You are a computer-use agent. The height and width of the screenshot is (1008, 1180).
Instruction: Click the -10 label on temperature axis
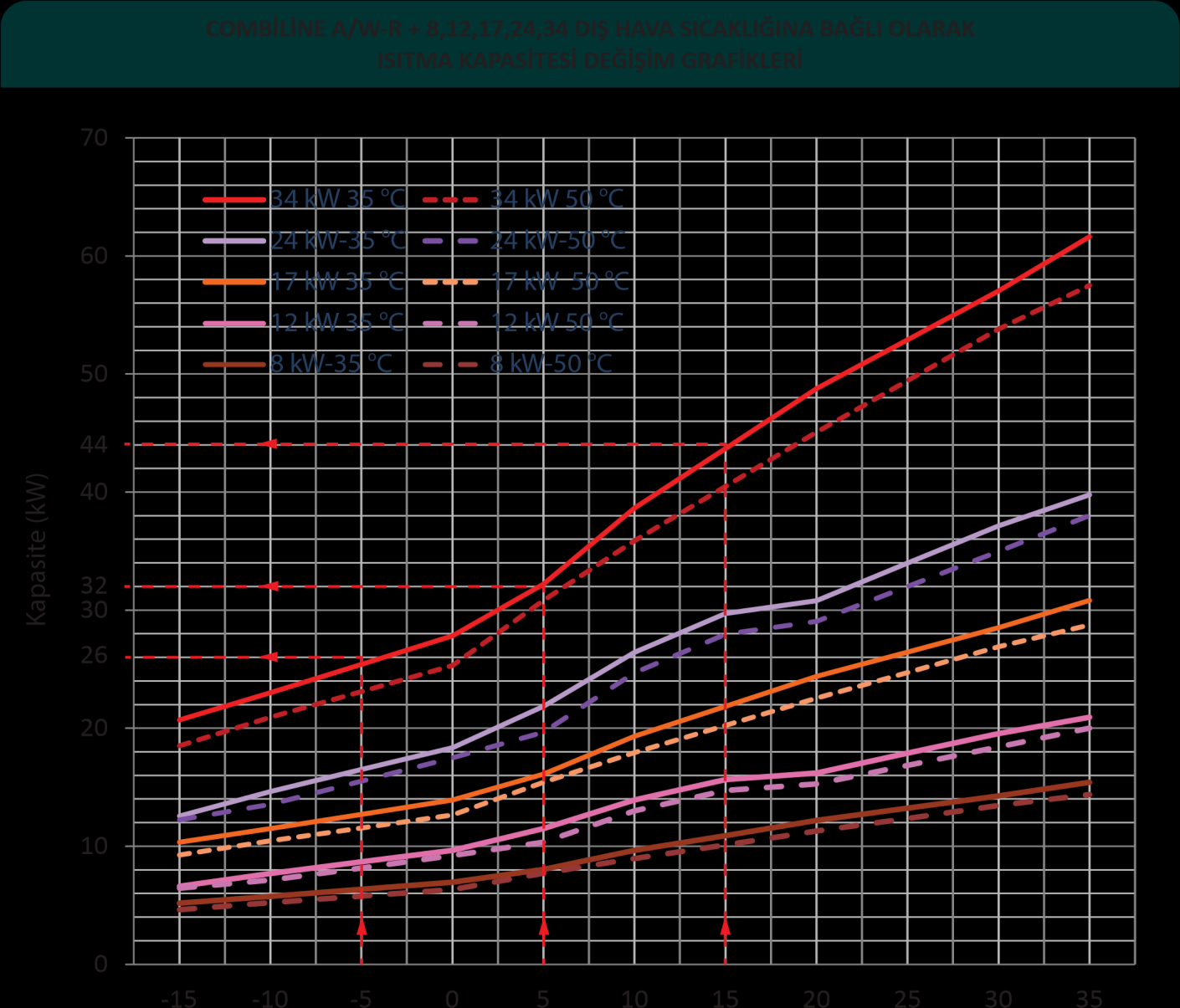[x=269, y=998]
